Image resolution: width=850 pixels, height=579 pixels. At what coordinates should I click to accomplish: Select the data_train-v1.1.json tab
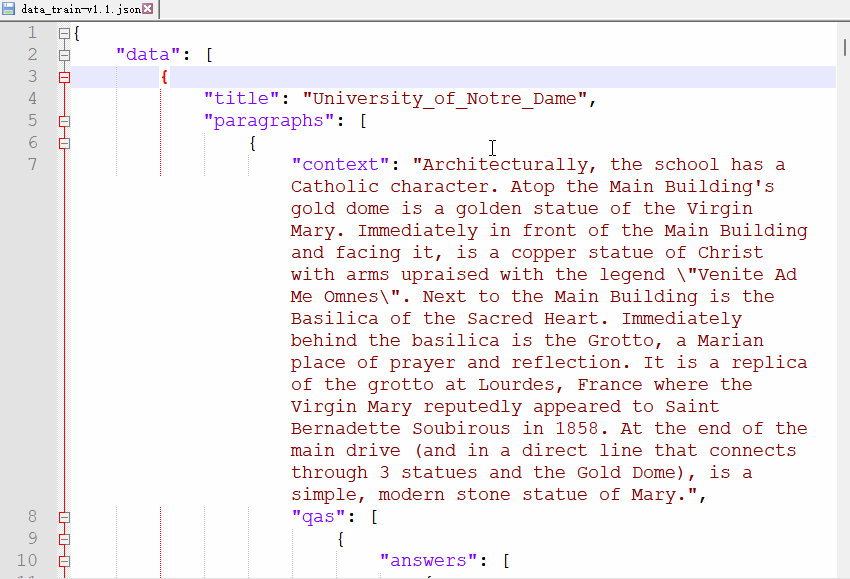pos(80,9)
